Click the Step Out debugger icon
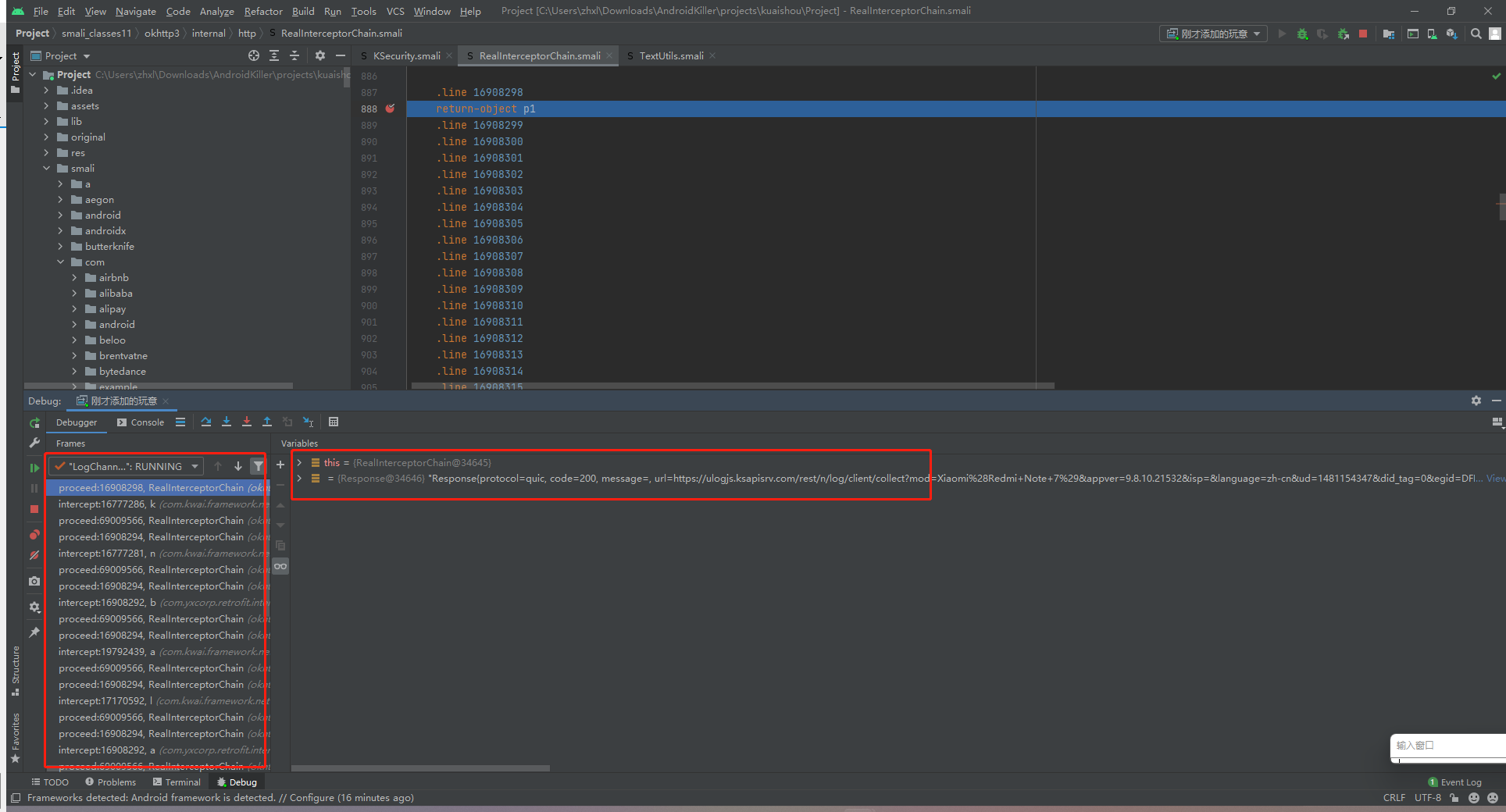The image size is (1506, 812). [x=267, y=422]
